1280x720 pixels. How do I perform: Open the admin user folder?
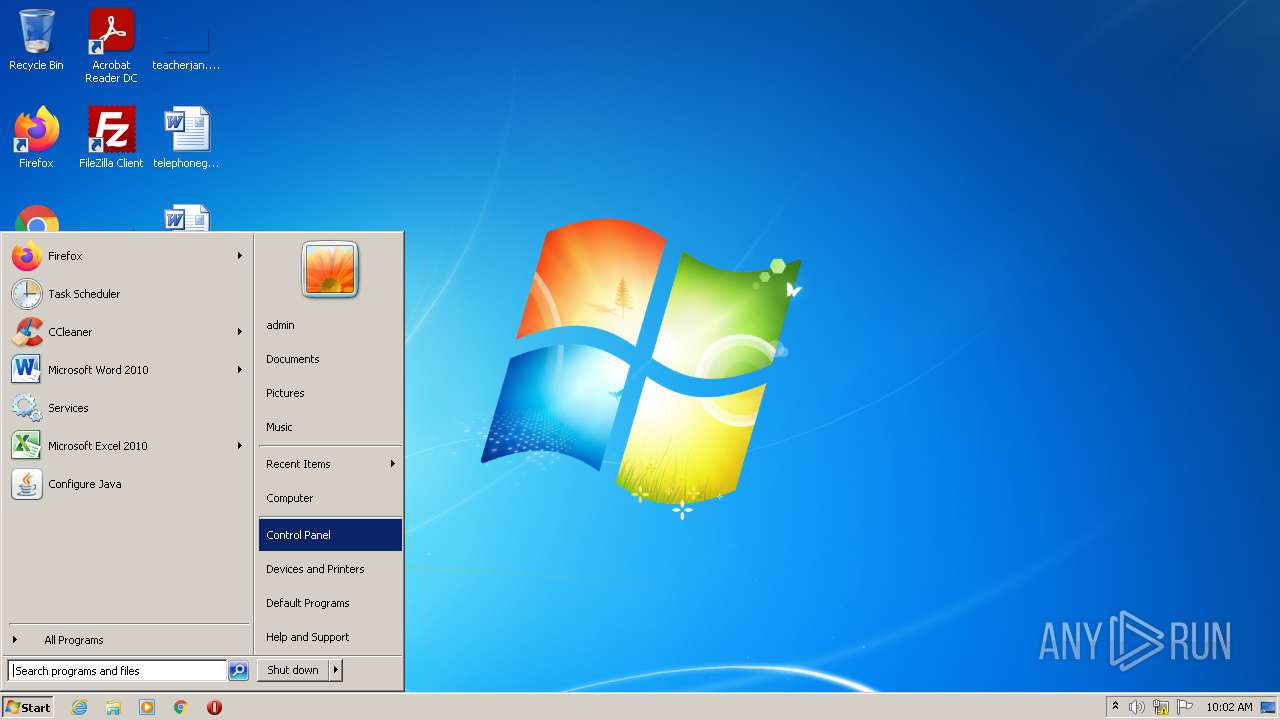point(330,325)
